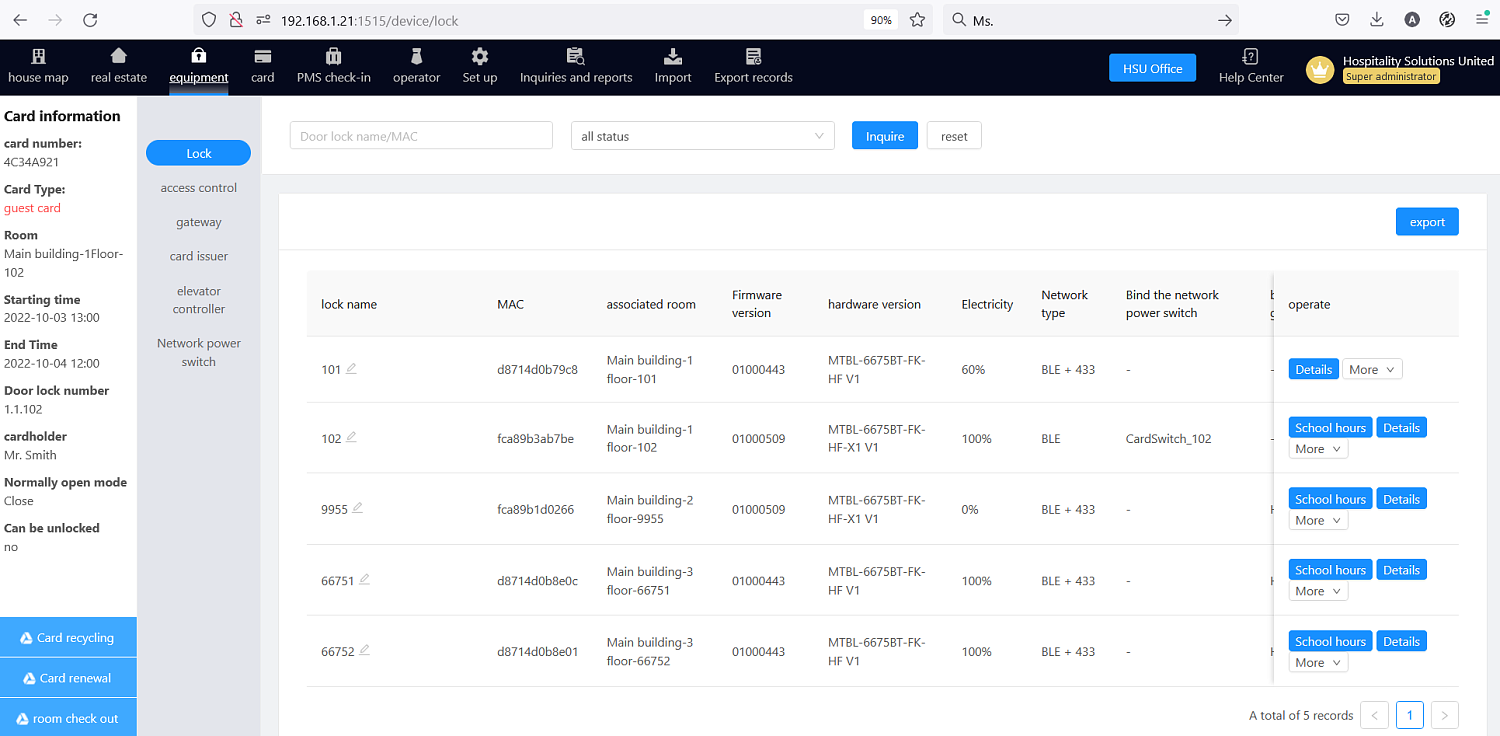
Task: Open browser downloads icon
Action: (1377, 20)
